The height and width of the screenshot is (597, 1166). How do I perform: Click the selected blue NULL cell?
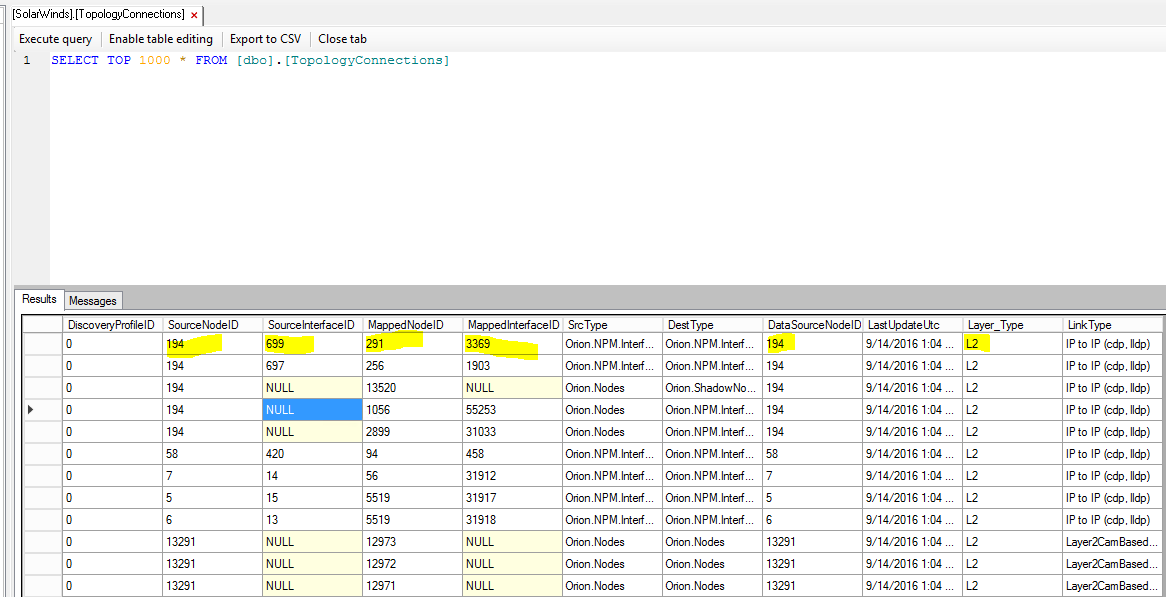(313, 410)
